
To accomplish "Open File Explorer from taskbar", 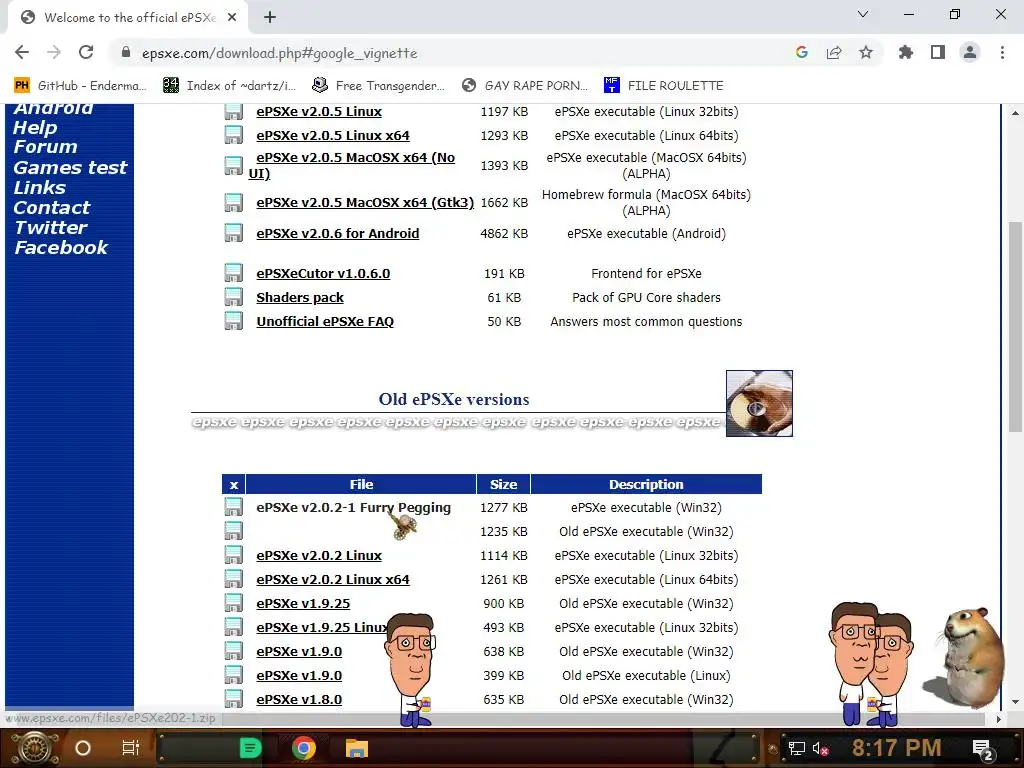I will pyautogui.click(x=357, y=748).
